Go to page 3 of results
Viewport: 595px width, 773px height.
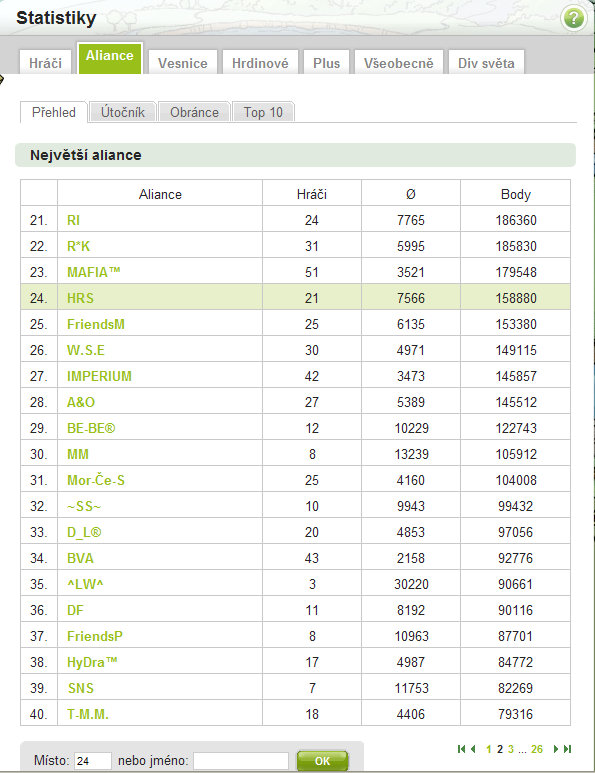click(511, 749)
